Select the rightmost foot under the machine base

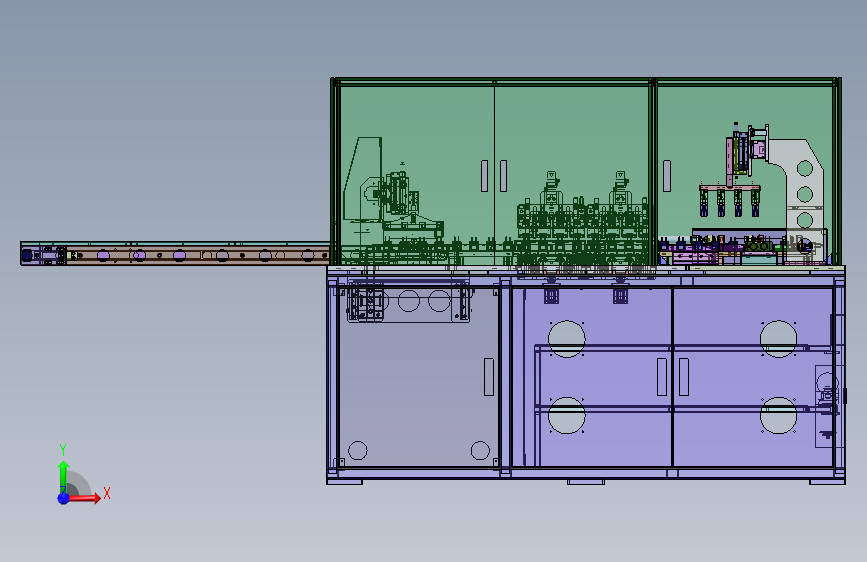(827, 482)
